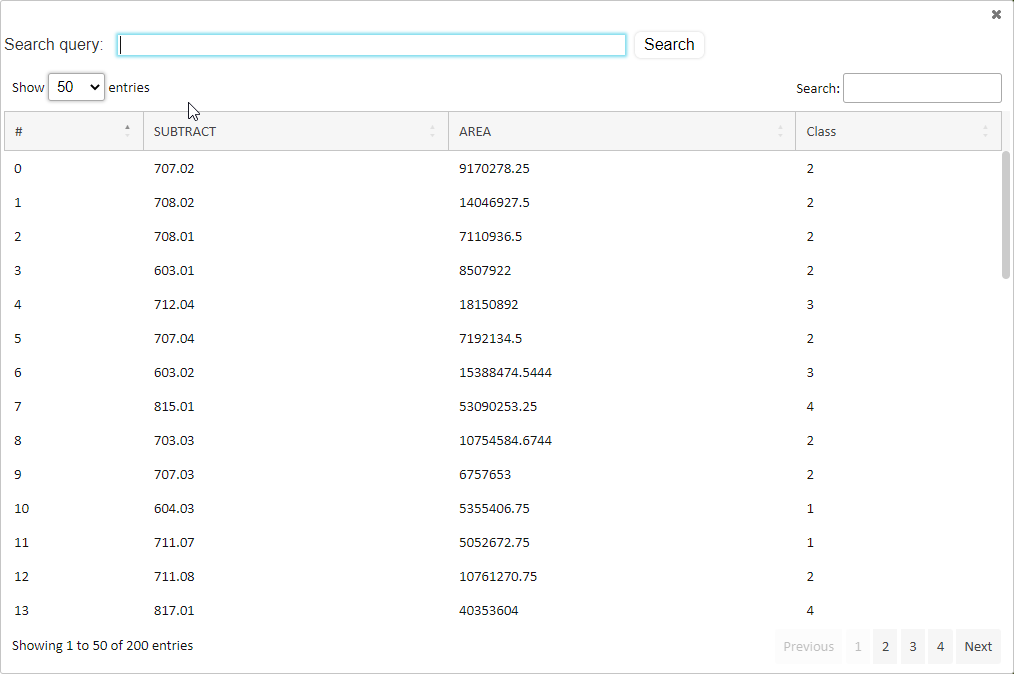1014x674 pixels.
Task: Select SUBTRACT value 604.03
Action: pyautogui.click(x=174, y=508)
